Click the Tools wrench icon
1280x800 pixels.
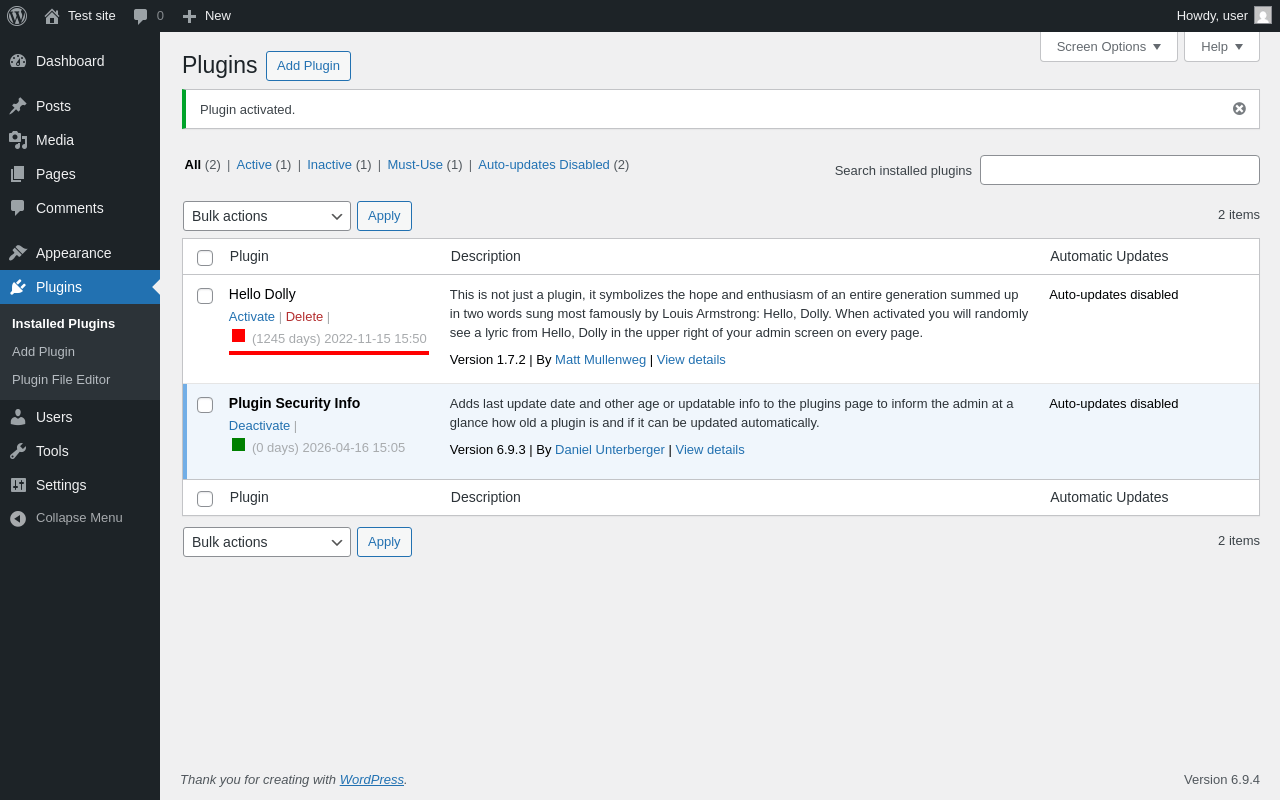18,451
